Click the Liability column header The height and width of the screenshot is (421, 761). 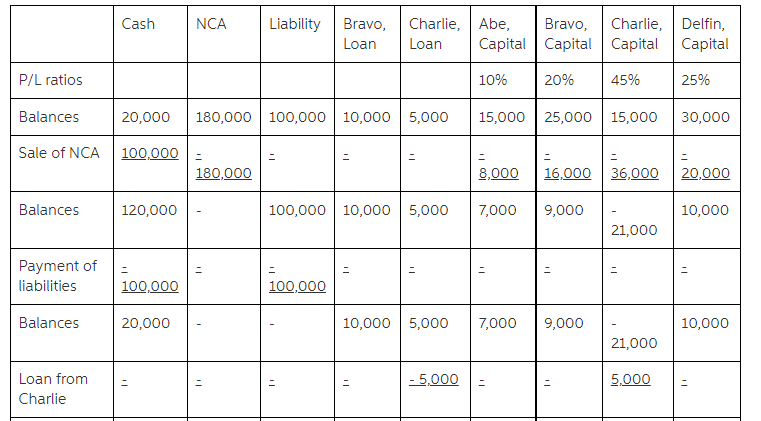[295, 24]
